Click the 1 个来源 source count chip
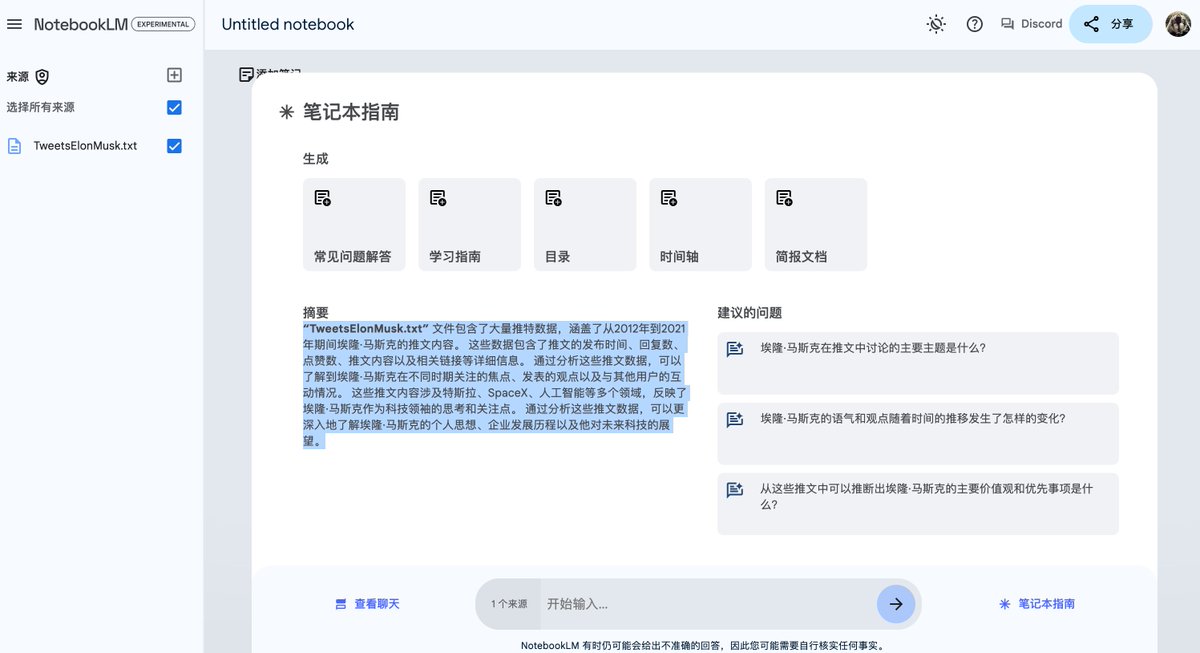Image resolution: width=1200 pixels, height=653 pixels. 509,604
